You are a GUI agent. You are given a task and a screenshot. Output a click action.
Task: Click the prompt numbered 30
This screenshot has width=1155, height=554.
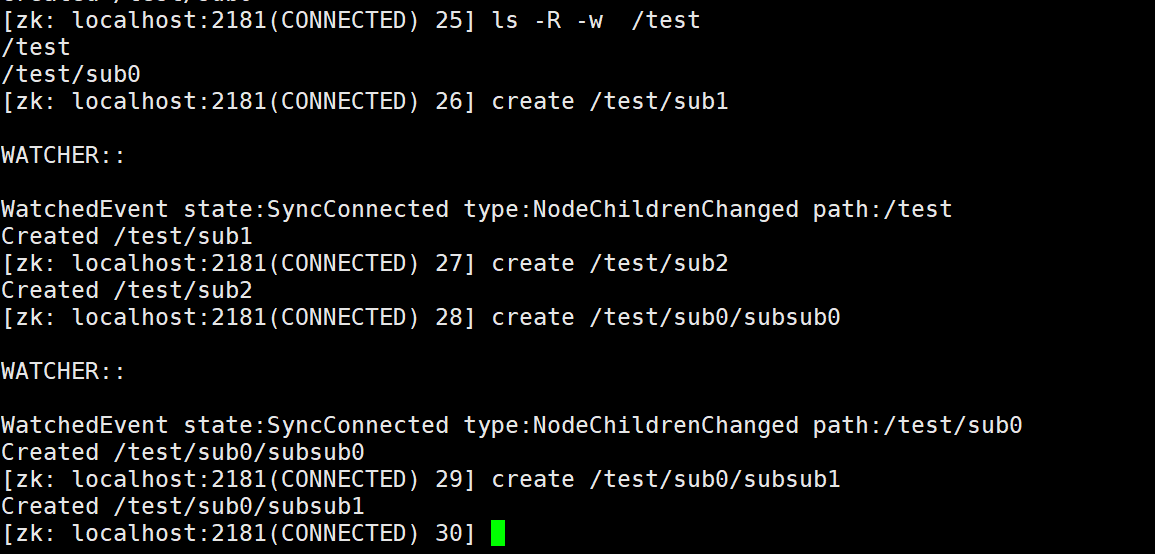239,533
